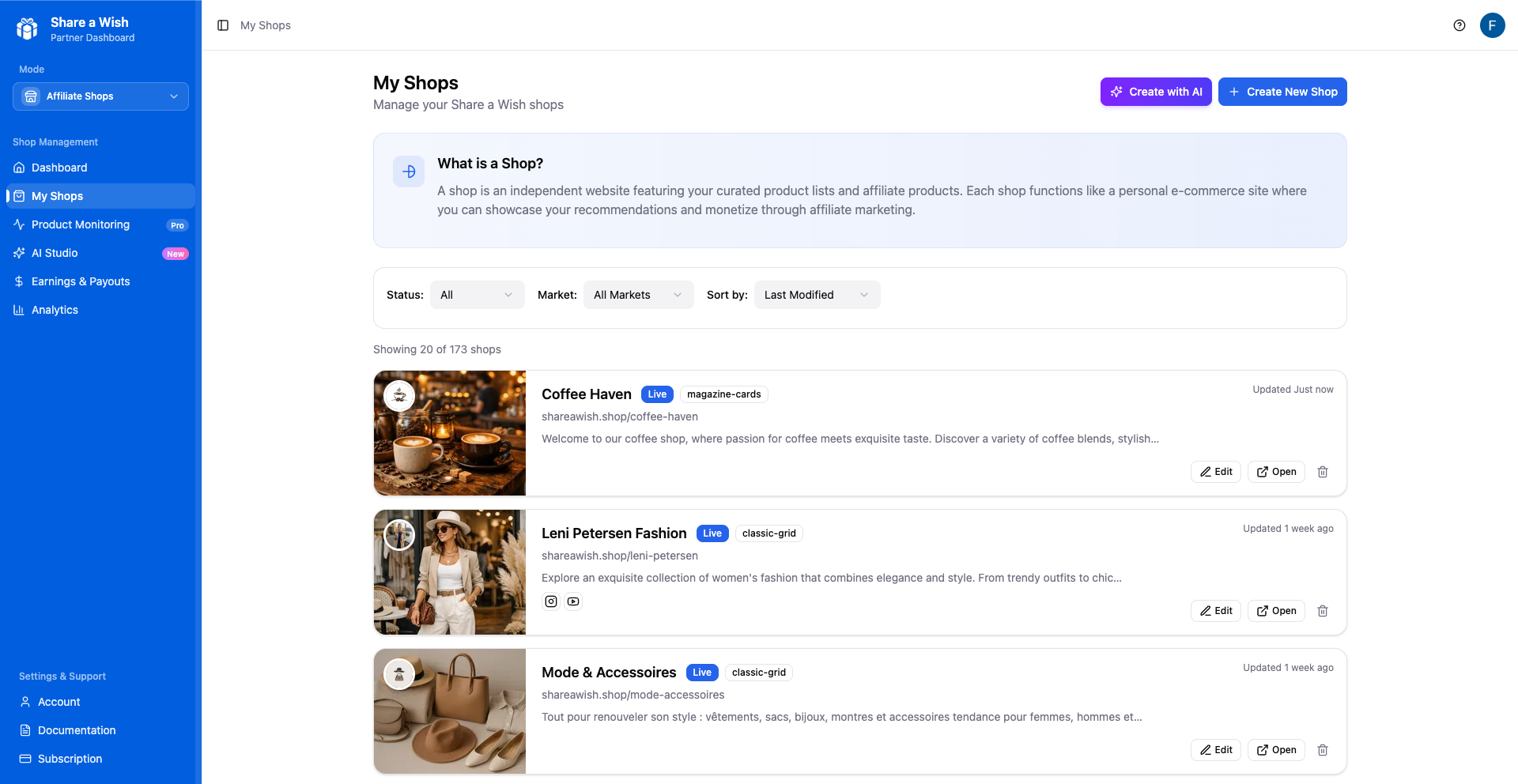The height and width of the screenshot is (784, 1518).
Task: Open the Coffee Haven shop
Action: 1276,472
